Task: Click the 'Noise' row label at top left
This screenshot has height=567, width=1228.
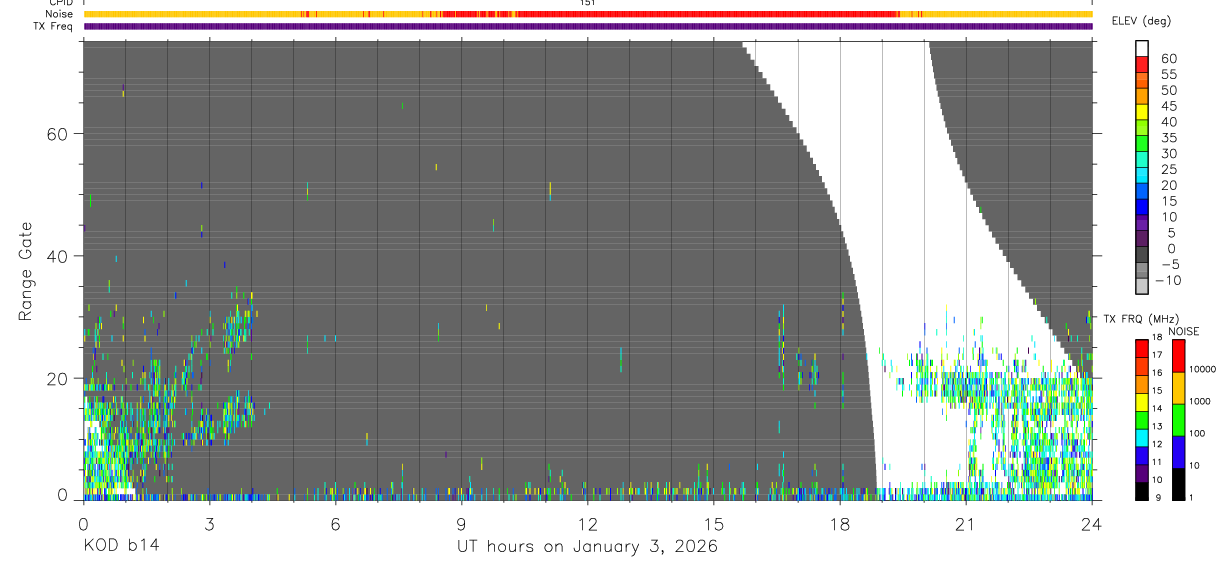Action: click(x=60, y=14)
